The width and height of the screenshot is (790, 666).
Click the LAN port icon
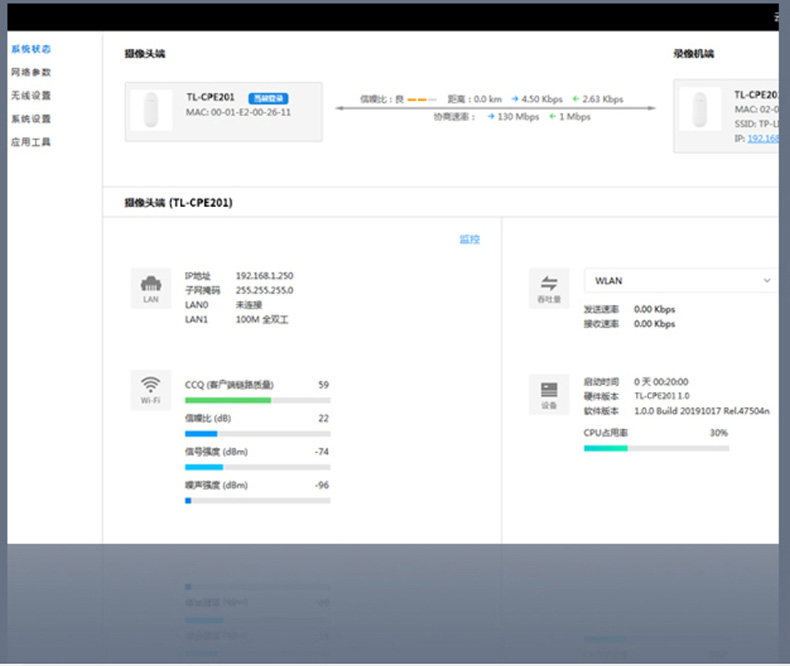(151, 288)
